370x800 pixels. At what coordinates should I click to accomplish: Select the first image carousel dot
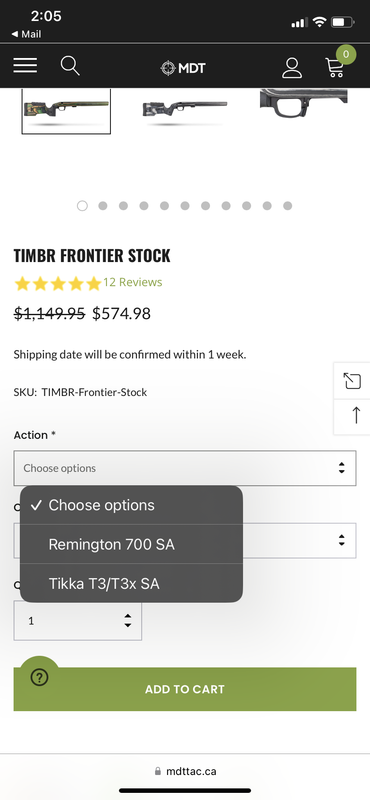click(82, 206)
